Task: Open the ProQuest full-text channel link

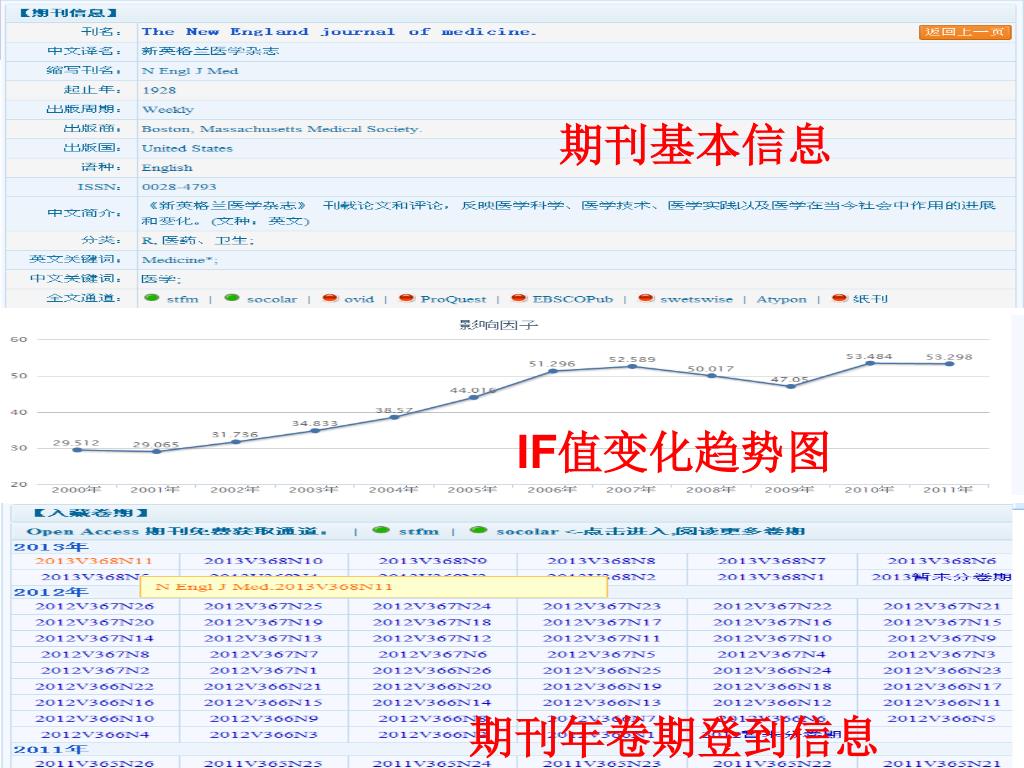Action: coord(453,299)
